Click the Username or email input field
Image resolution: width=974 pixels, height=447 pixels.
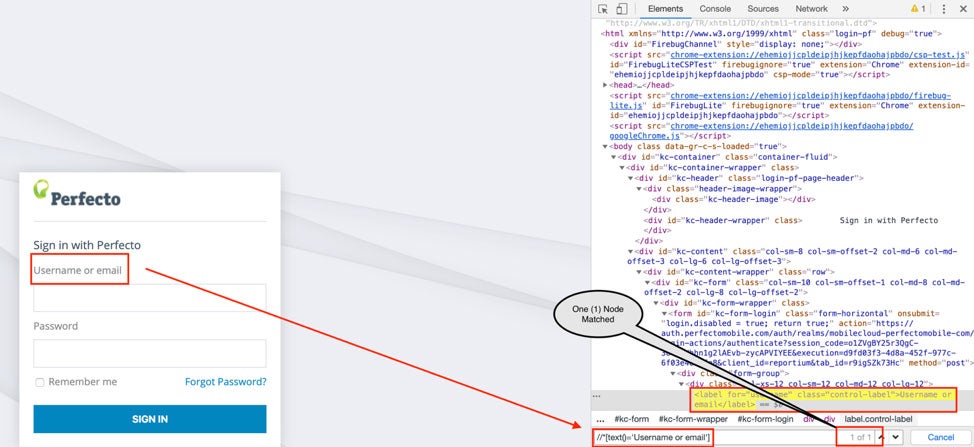click(x=150, y=298)
